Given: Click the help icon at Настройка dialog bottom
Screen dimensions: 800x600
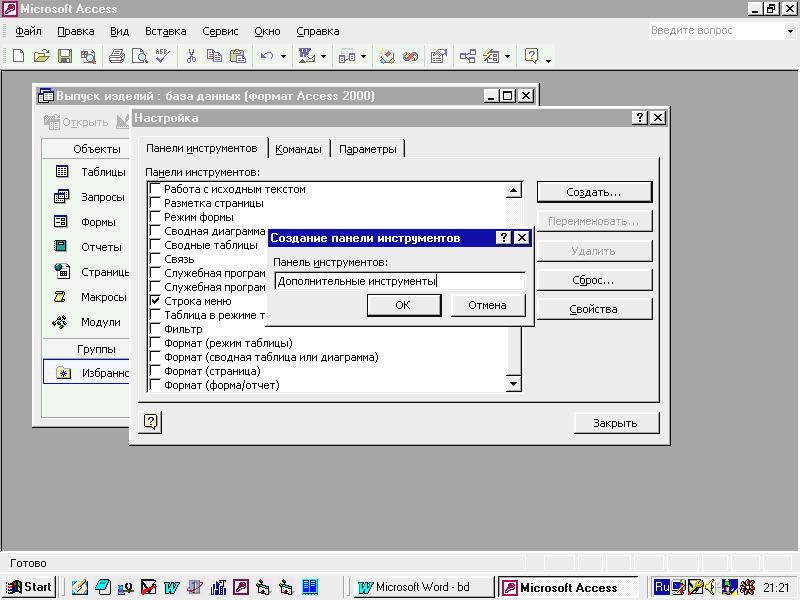Looking at the screenshot, I should 151,422.
